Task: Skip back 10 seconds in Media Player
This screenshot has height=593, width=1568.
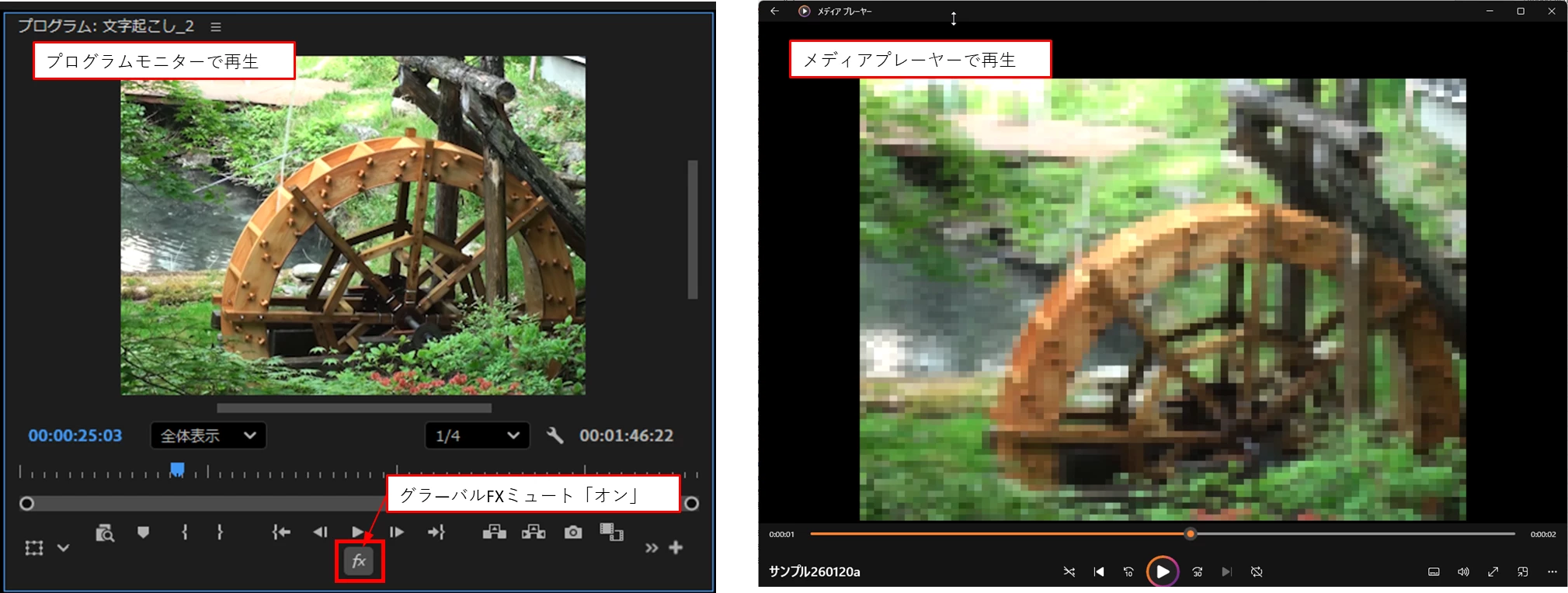Action: pos(1128,572)
